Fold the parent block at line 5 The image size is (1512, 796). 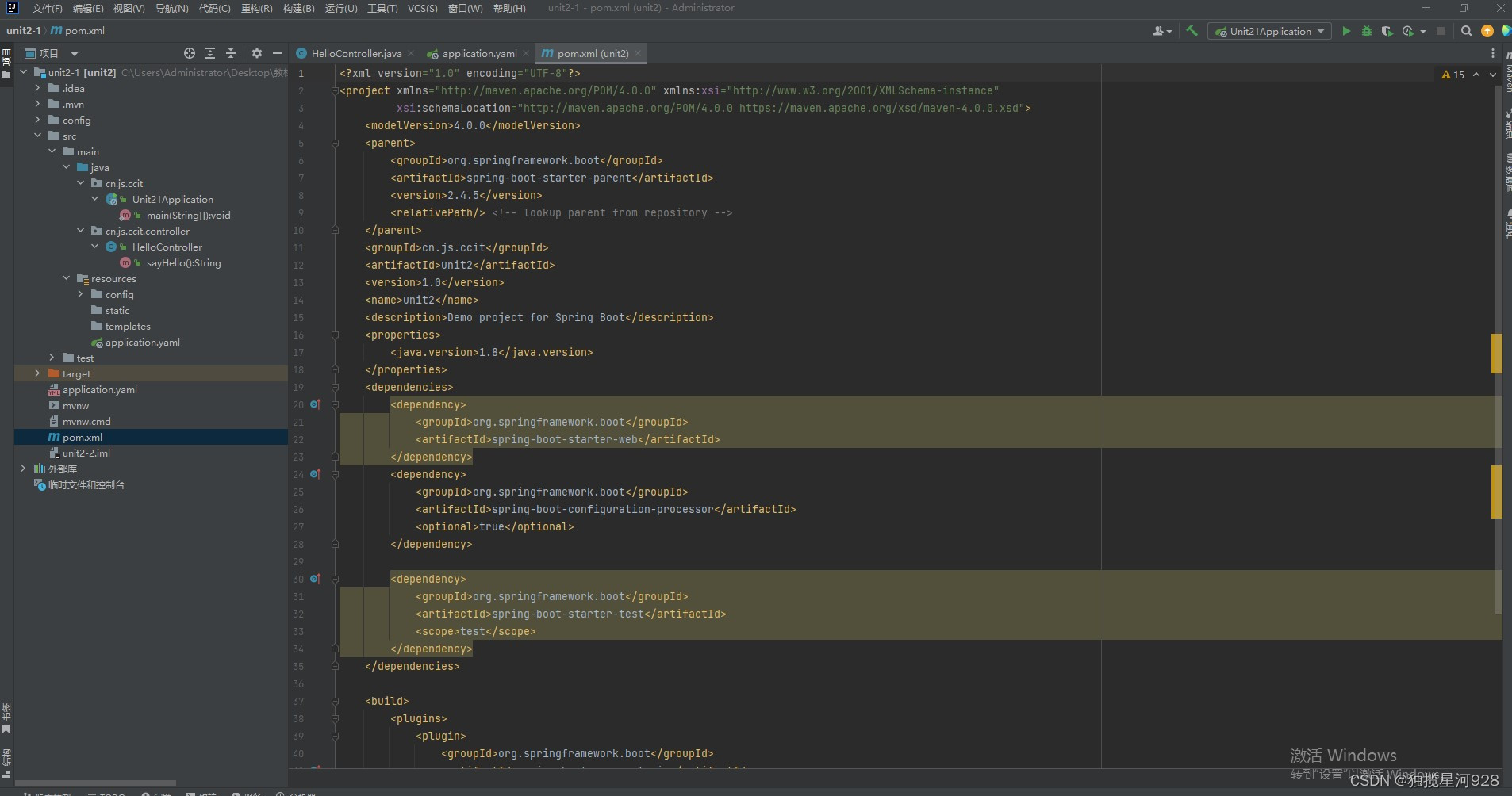tap(335, 144)
